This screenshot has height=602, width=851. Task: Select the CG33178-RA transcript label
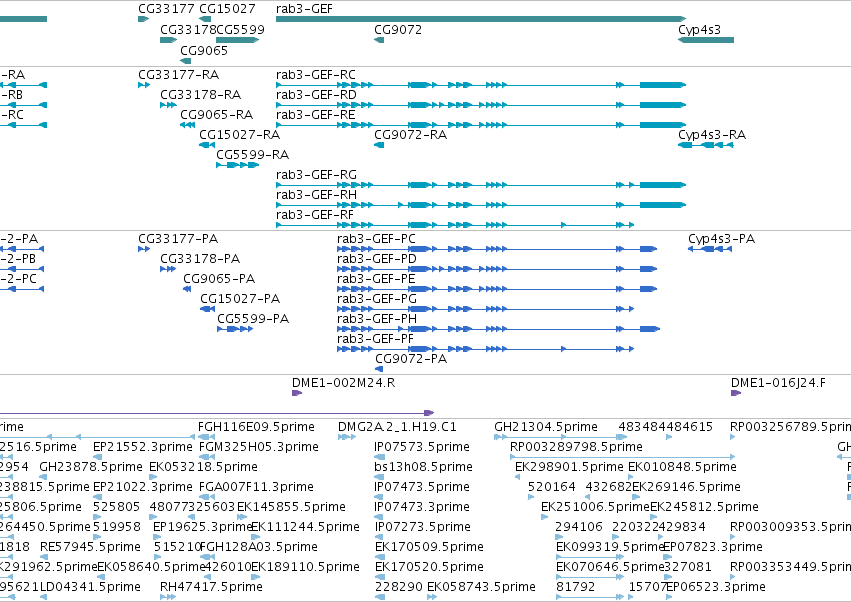(200, 94)
